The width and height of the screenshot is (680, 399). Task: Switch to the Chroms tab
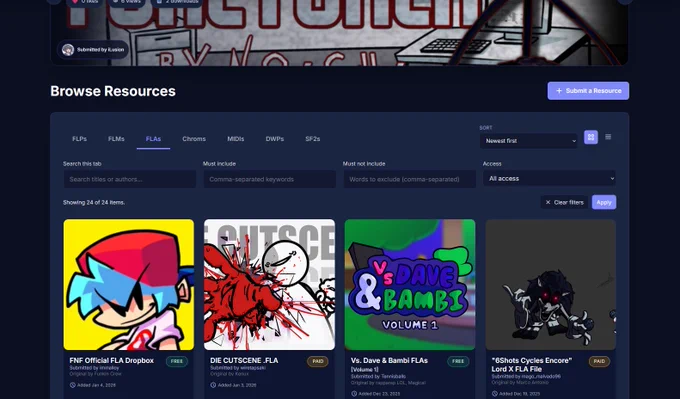194,139
